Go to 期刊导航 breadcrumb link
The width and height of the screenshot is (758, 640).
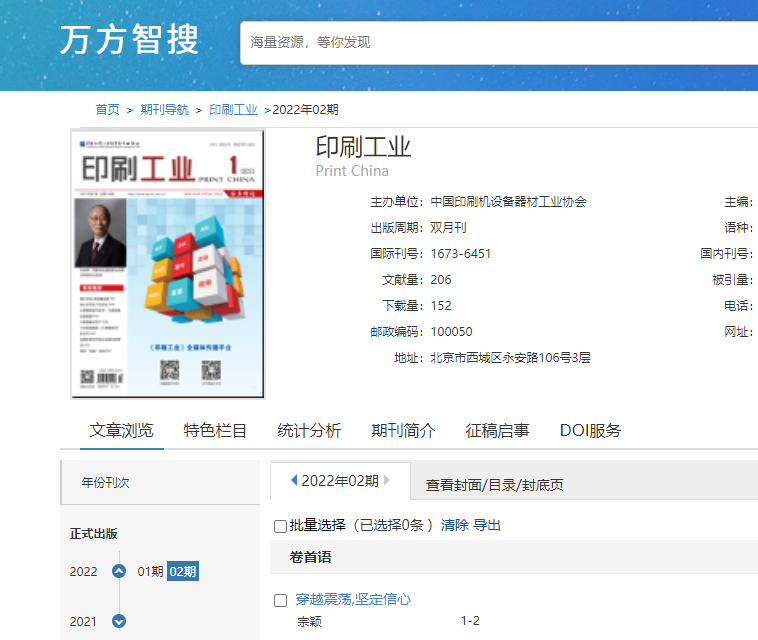[x=164, y=110]
